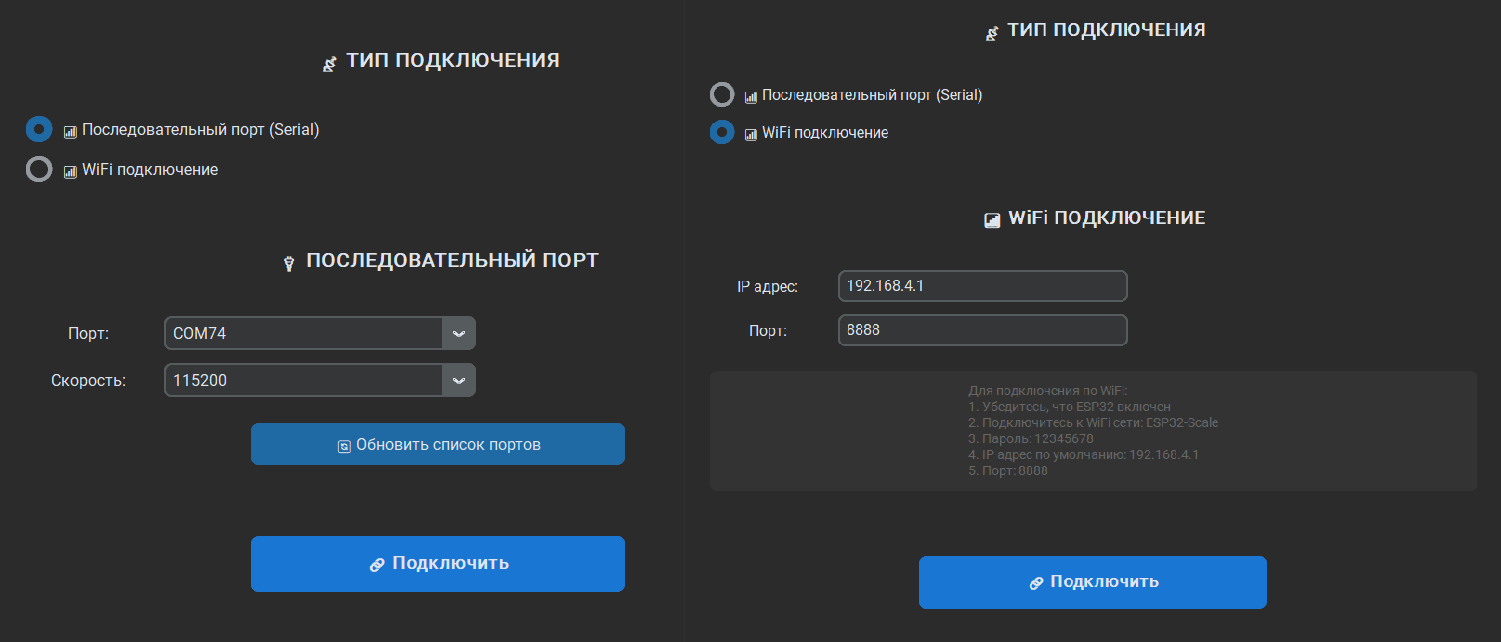Click Подключить in the WiFi panel
1501x642 pixels.
click(1092, 581)
